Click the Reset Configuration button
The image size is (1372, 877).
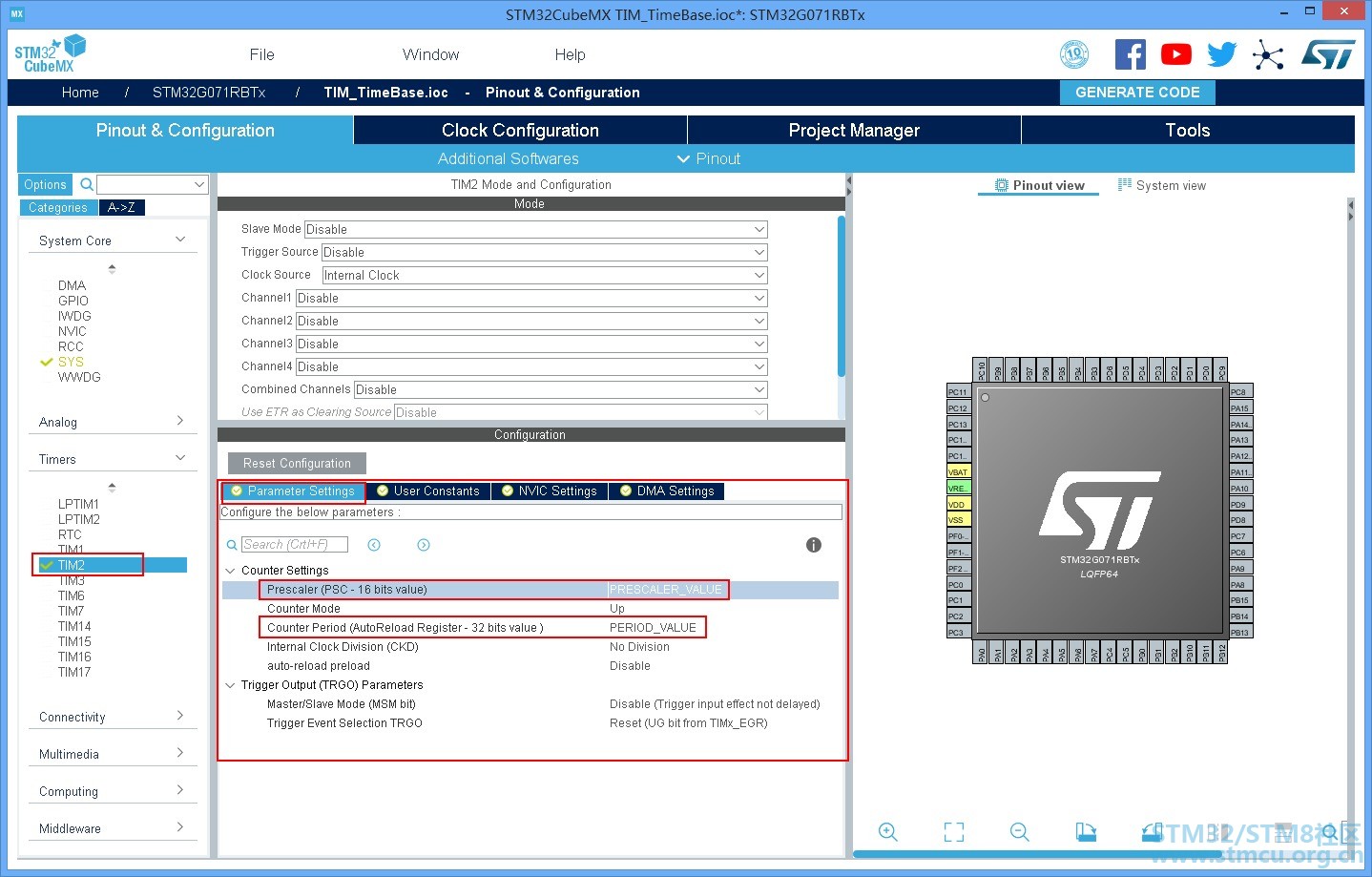click(x=297, y=463)
